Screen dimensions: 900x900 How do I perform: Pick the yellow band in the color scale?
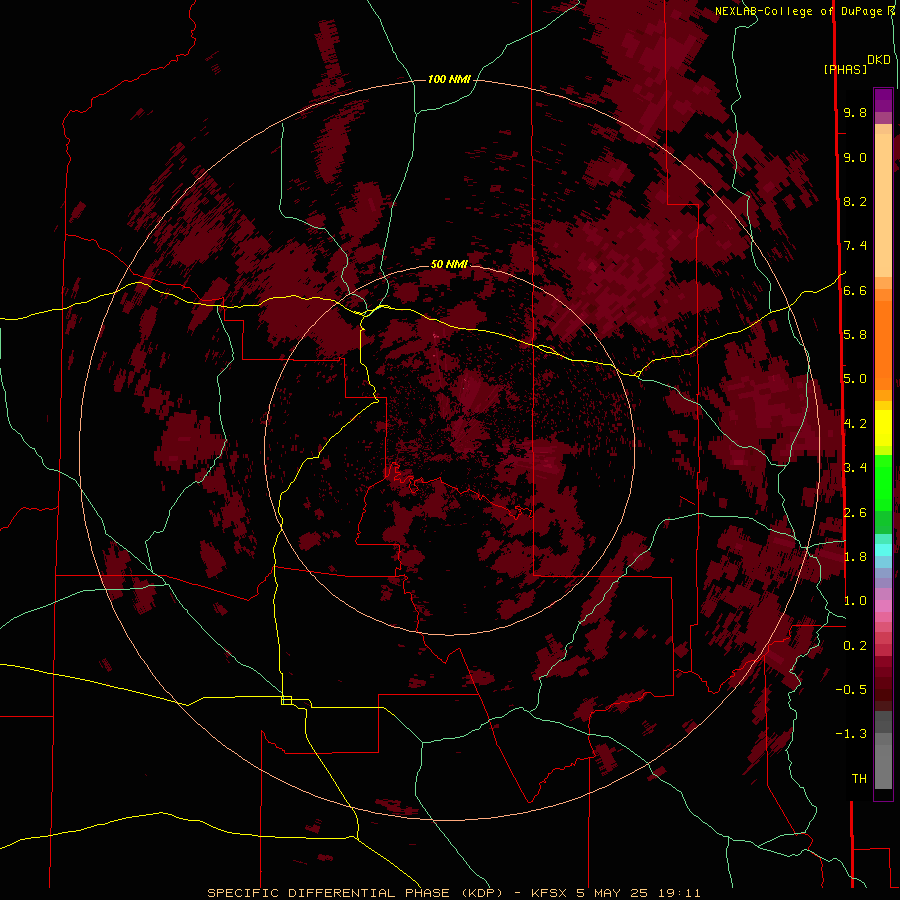pos(883,428)
